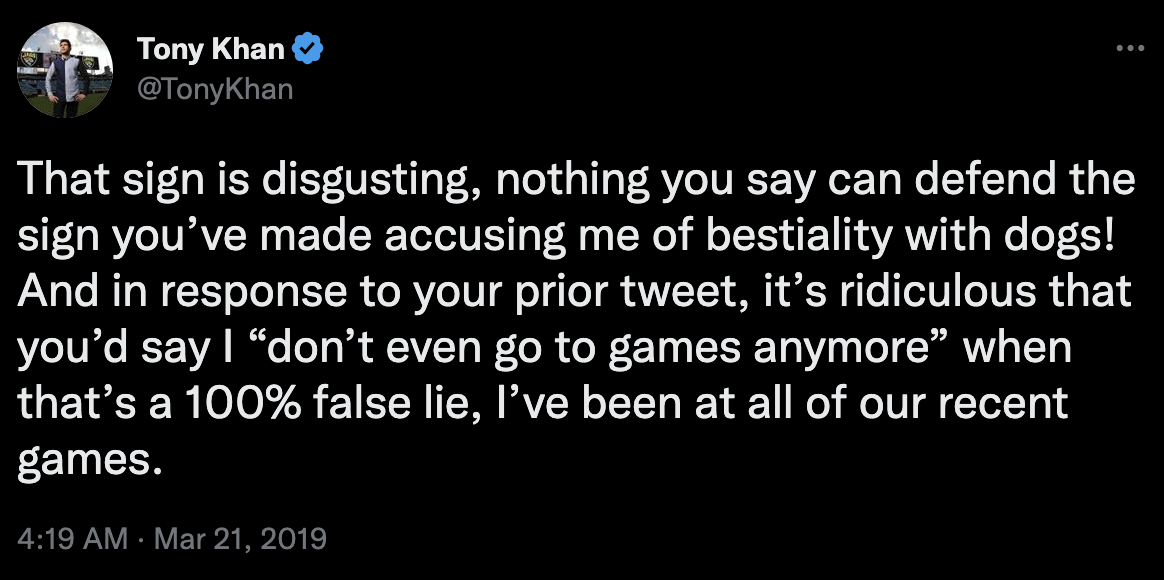Click the 4:19 AM timestamp
The height and width of the screenshot is (580, 1164).
pos(72,538)
